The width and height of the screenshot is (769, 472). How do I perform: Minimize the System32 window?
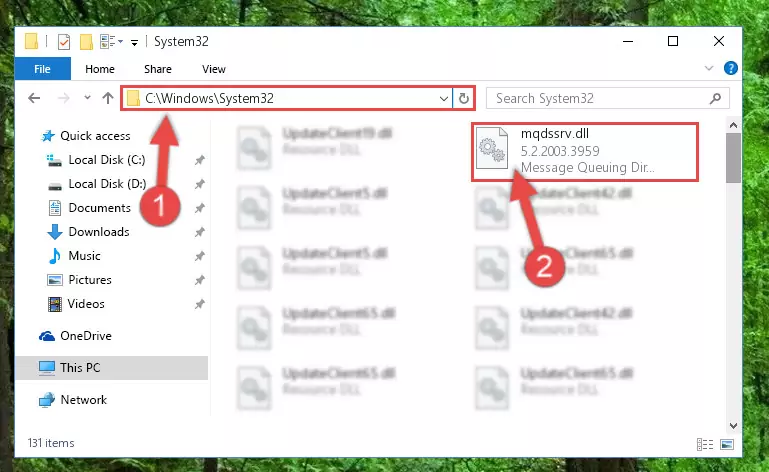(628, 42)
